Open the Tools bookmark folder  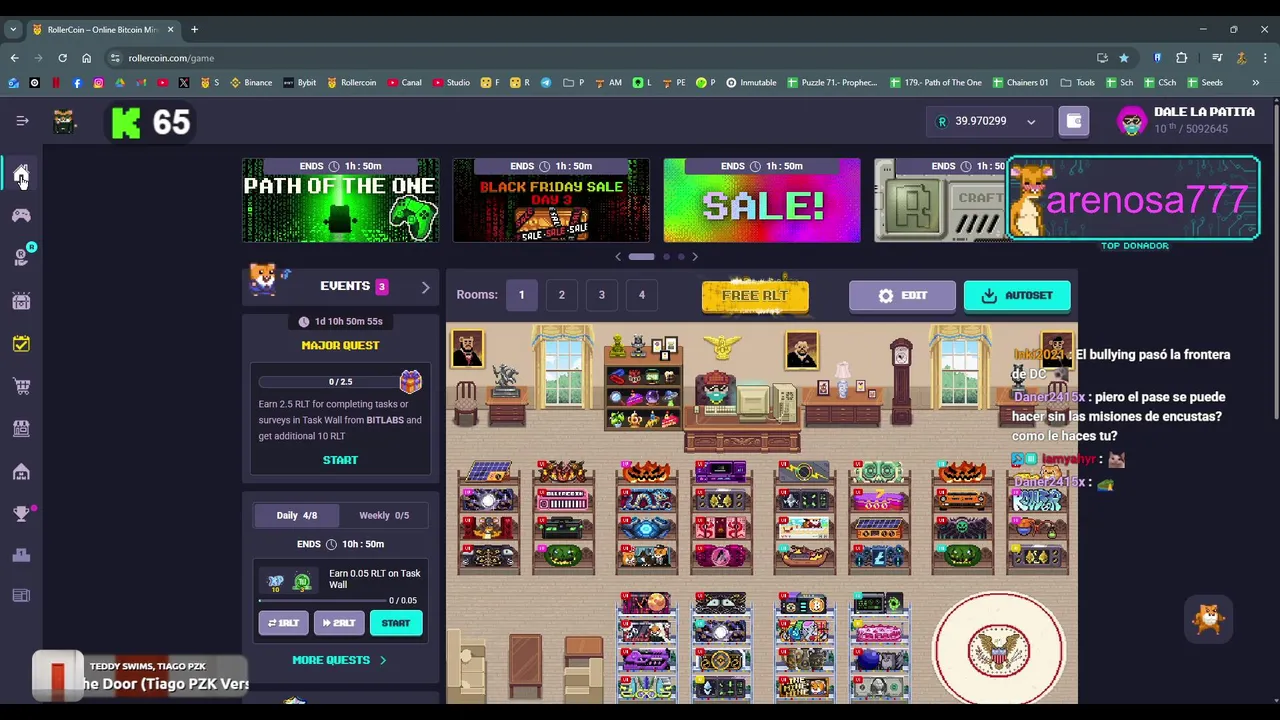(x=1077, y=83)
